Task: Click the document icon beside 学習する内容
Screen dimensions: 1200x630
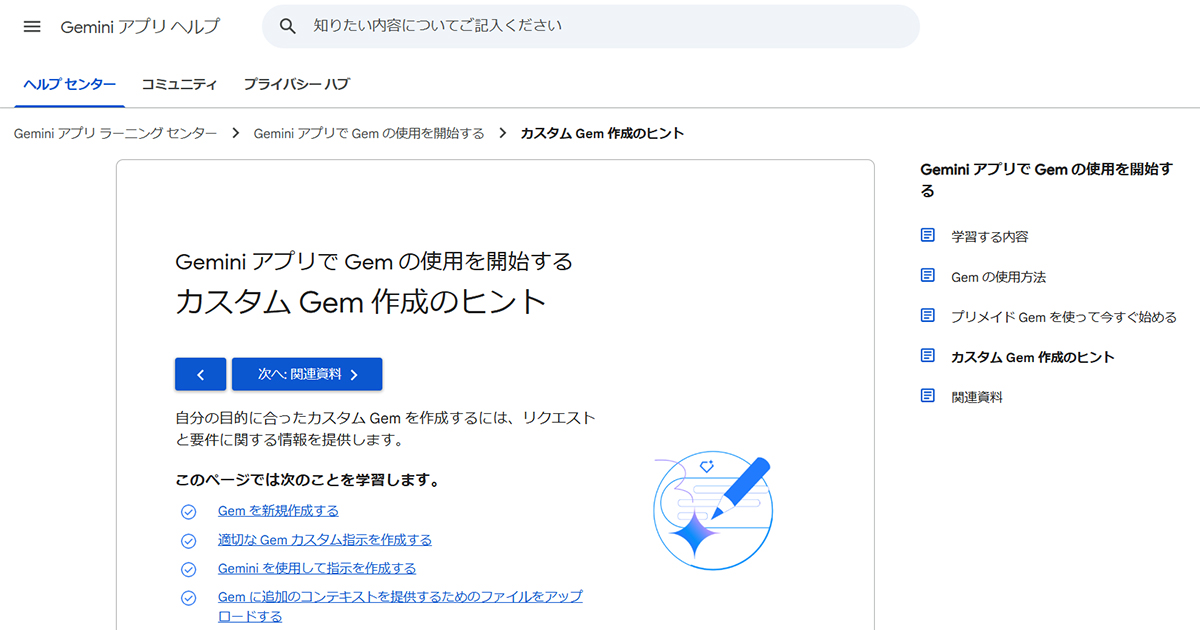Action: tap(928, 236)
